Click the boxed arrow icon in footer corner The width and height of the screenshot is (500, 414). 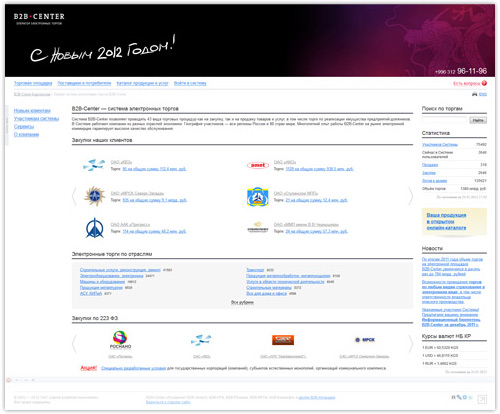pos(482,399)
